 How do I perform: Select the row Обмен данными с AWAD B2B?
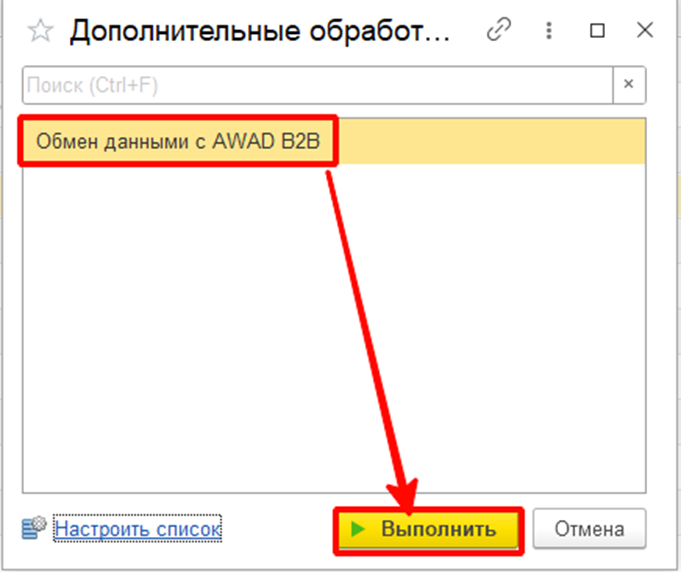(x=334, y=141)
